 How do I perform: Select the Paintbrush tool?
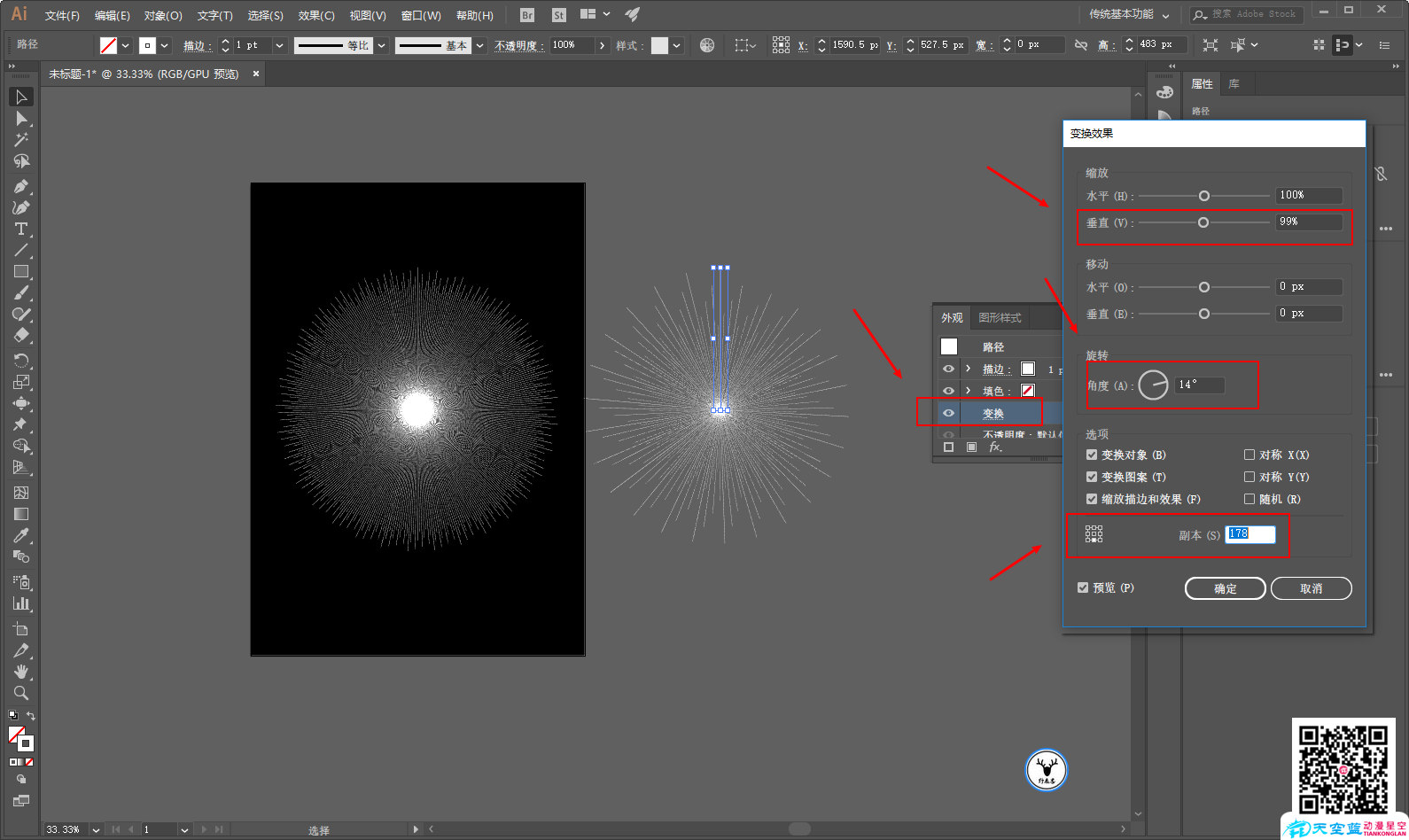click(x=21, y=292)
